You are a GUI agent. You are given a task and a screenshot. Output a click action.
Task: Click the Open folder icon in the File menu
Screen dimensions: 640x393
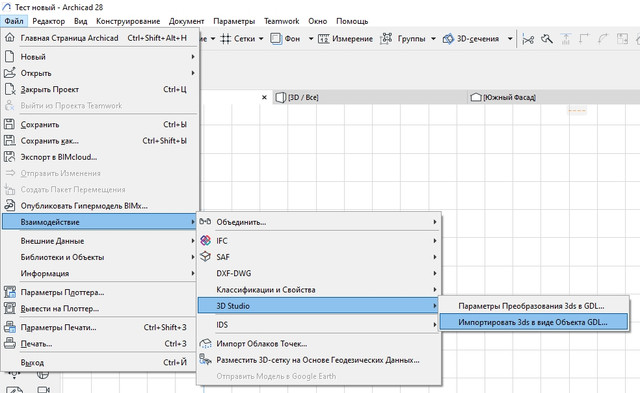click(x=9, y=73)
